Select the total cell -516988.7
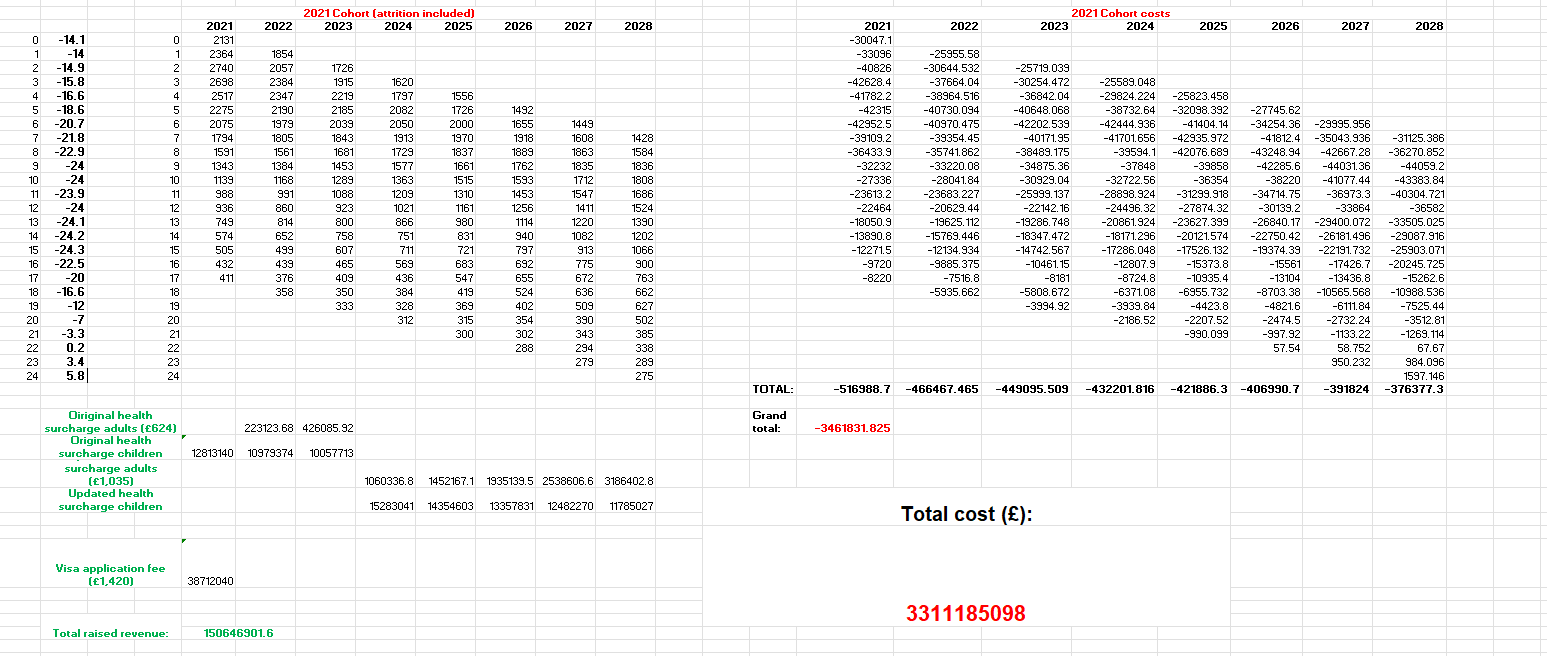Image resolution: width=1547 pixels, height=656 pixels. point(861,389)
